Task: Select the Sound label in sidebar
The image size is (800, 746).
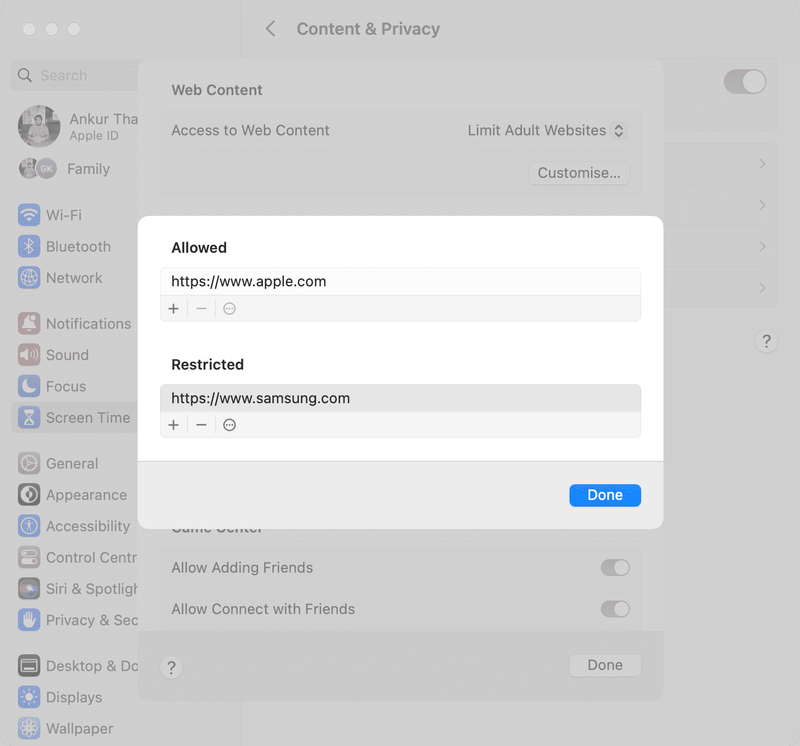Action: tap(67, 355)
